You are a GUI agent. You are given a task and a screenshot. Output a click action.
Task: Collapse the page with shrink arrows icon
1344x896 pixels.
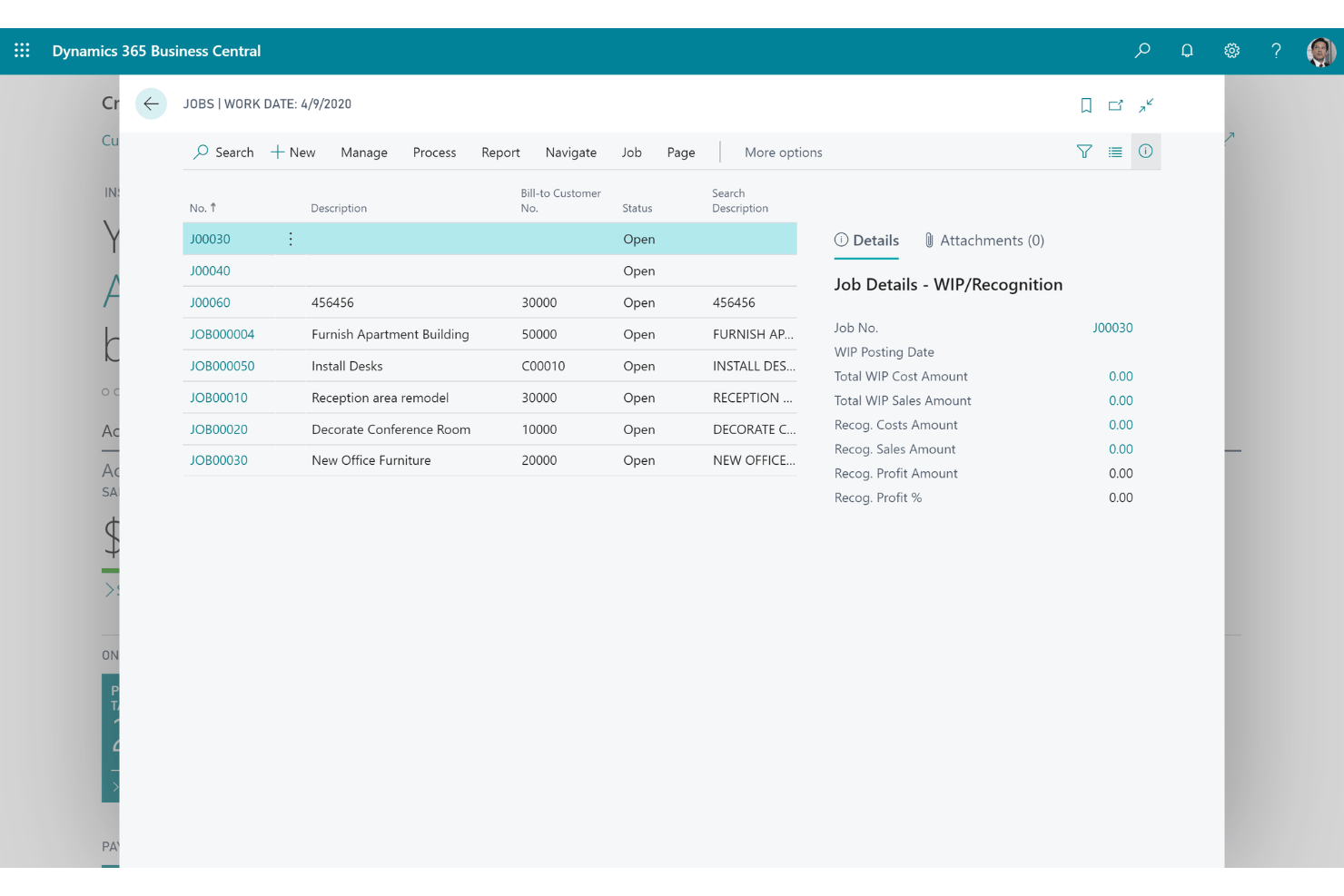(1146, 105)
